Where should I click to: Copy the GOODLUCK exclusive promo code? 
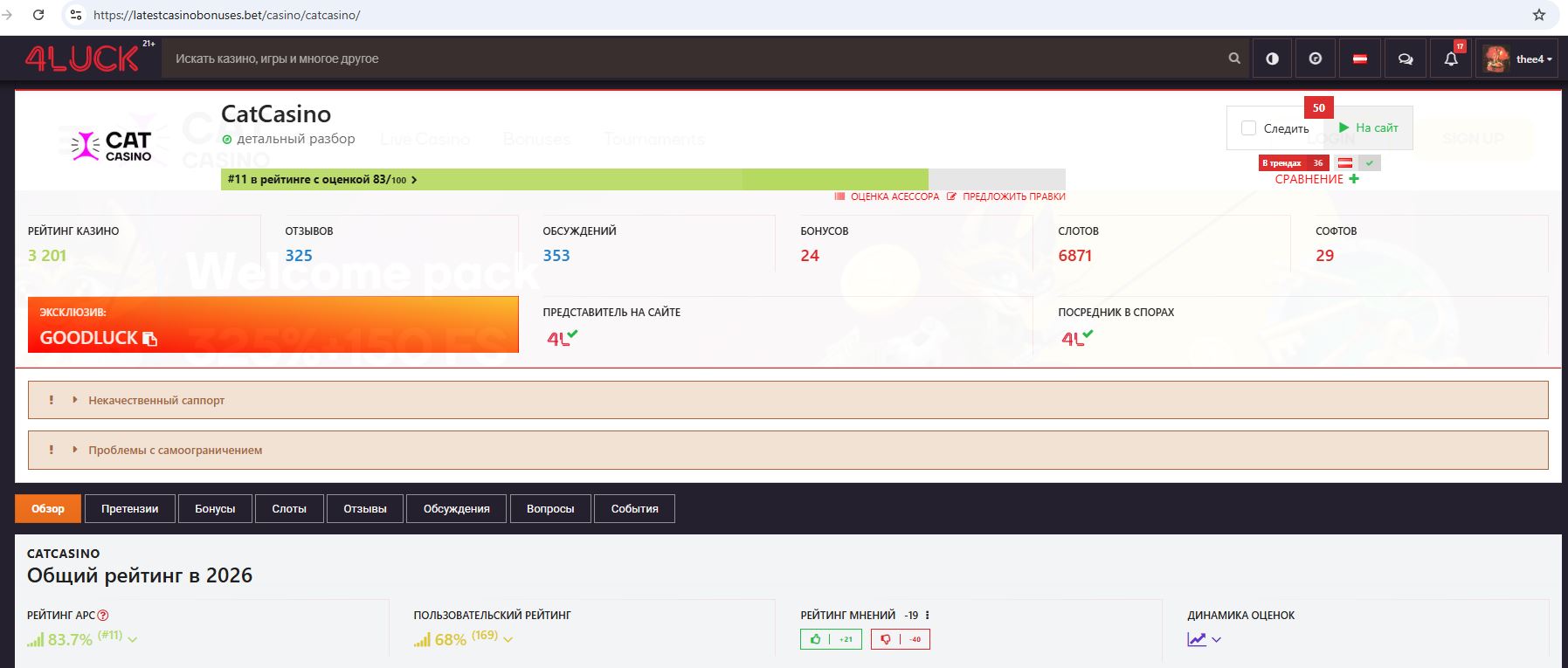point(149,339)
